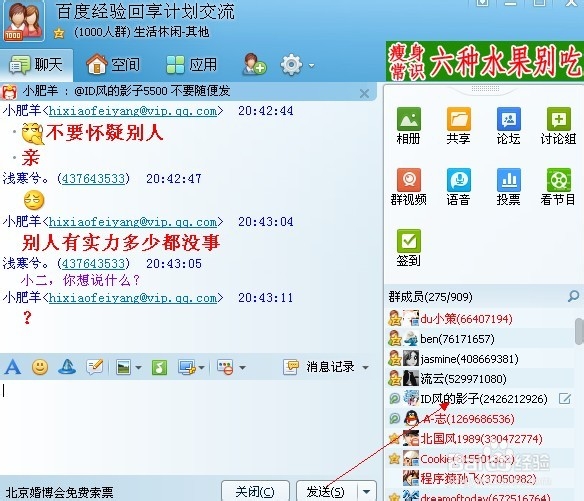584x501 pixels.
Task: Select member jasmine(408669381)
Action: 480,359
